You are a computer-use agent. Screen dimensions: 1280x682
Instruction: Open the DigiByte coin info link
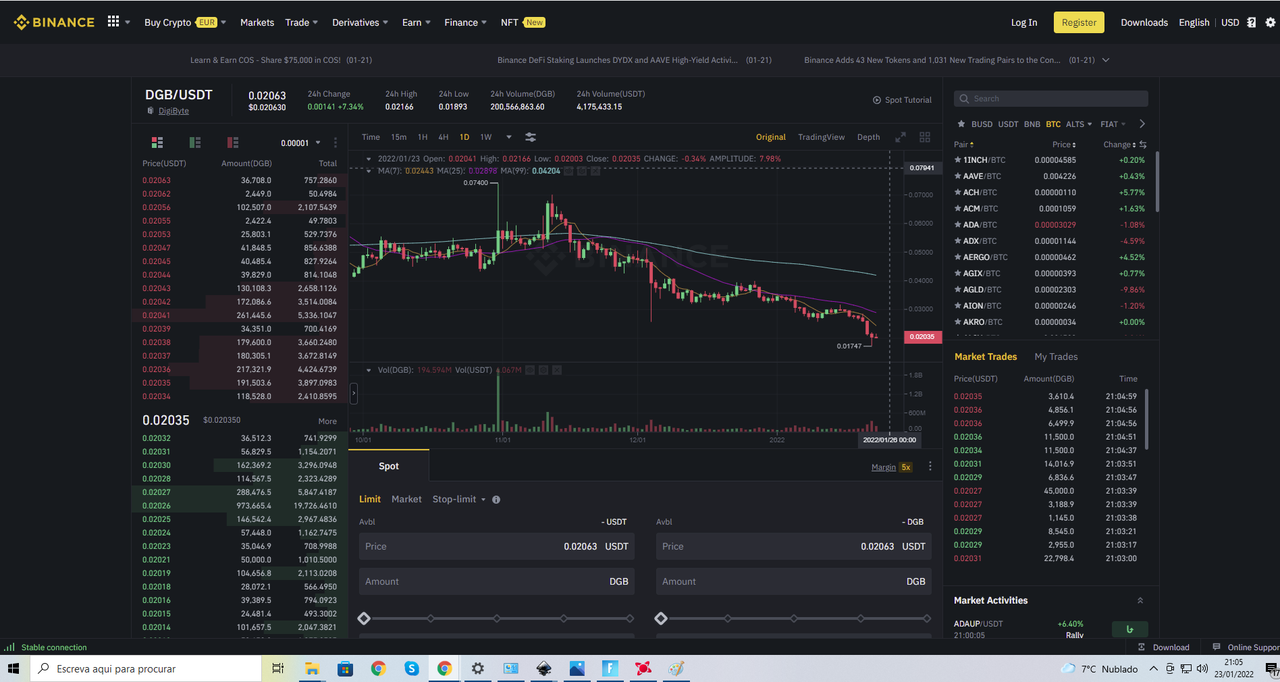click(173, 111)
